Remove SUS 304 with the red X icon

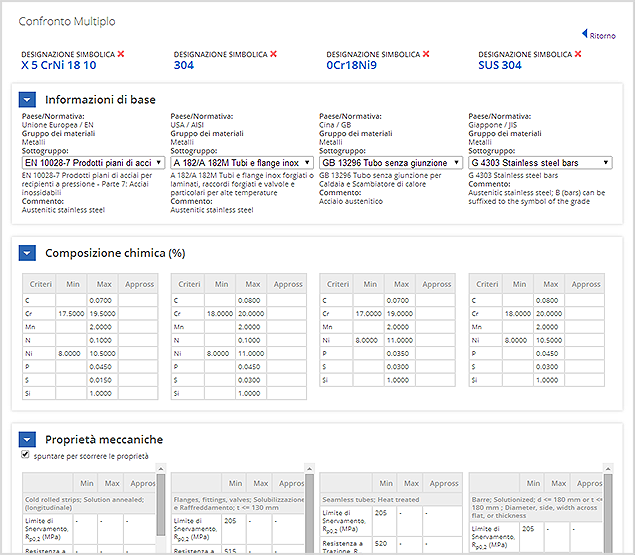(x=578, y=54)
